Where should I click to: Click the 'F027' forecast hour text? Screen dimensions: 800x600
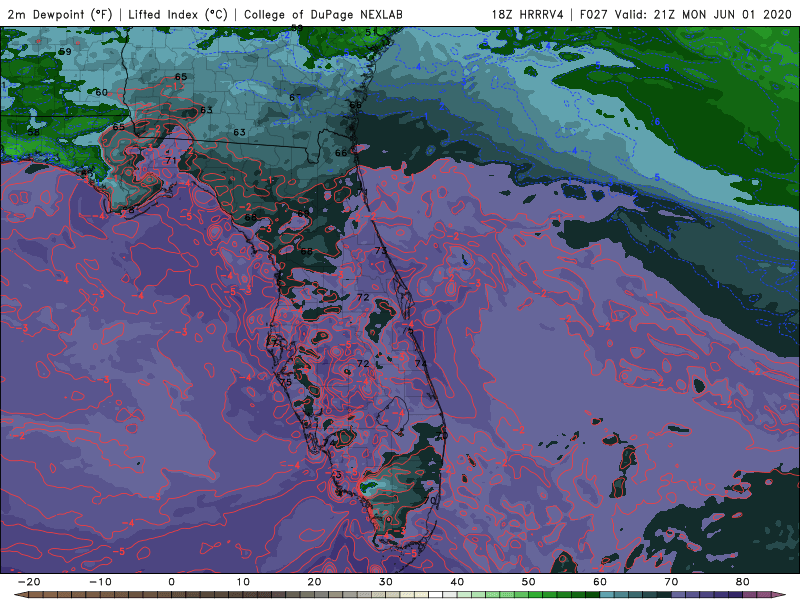(x=594, y=14)
